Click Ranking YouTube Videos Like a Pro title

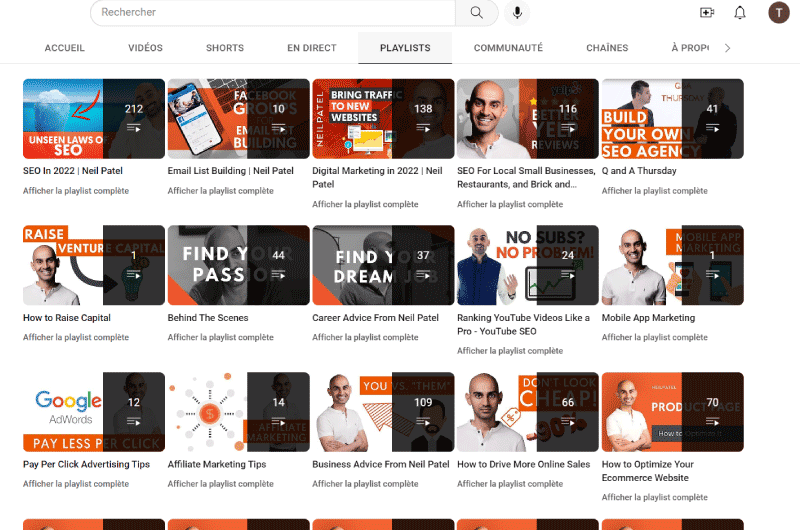[523, 324]
